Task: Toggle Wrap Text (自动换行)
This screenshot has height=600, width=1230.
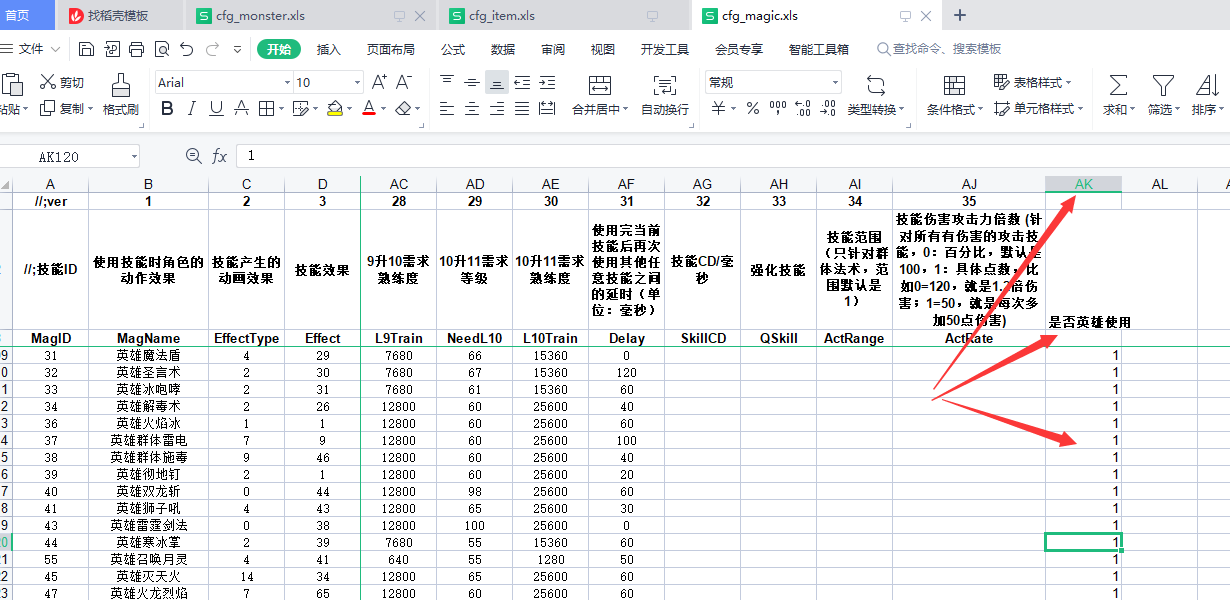Action: click(664, 94)
